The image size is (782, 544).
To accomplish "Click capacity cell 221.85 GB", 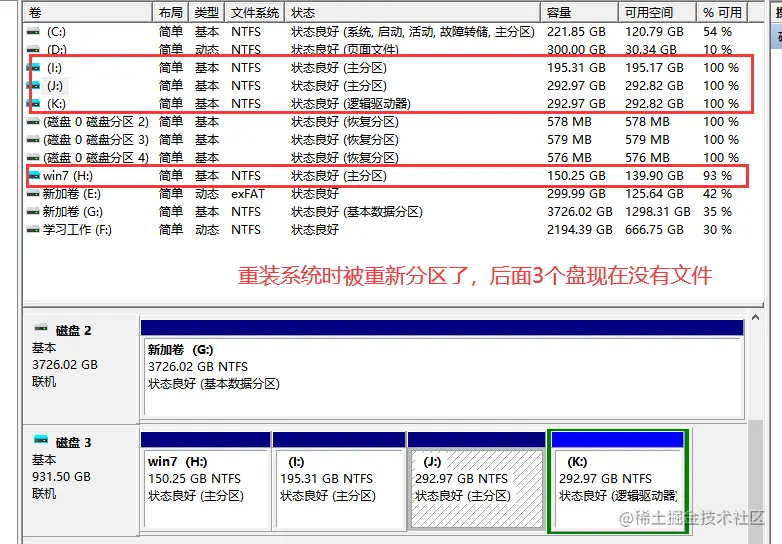I will click(x=576, y=32).
